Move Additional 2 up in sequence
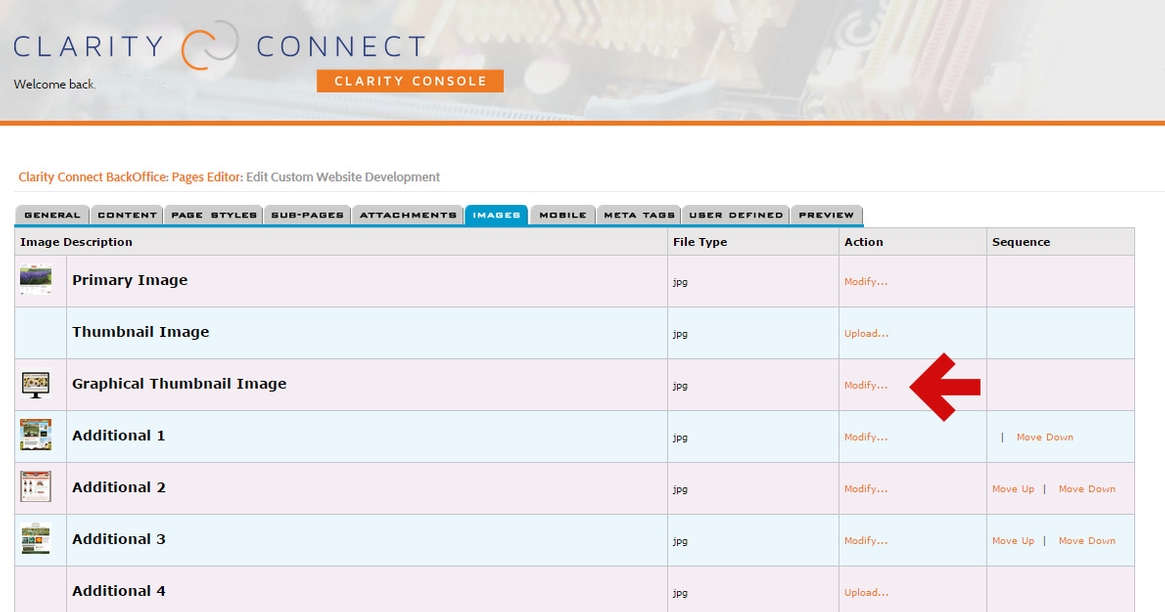Viewport: 1165px width, 612px height. click(1012, 489)
